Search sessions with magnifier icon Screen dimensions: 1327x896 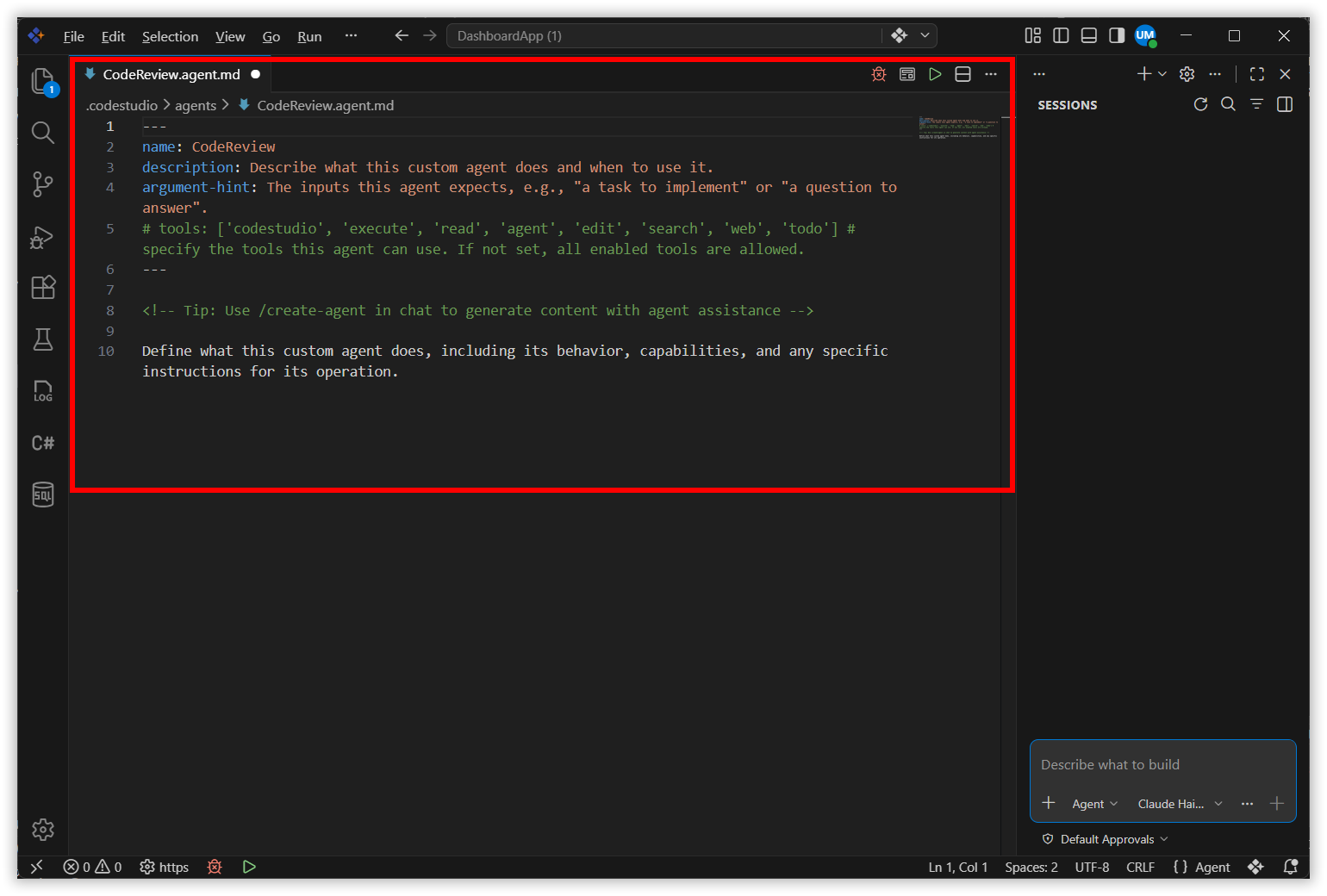[1229, 104]
